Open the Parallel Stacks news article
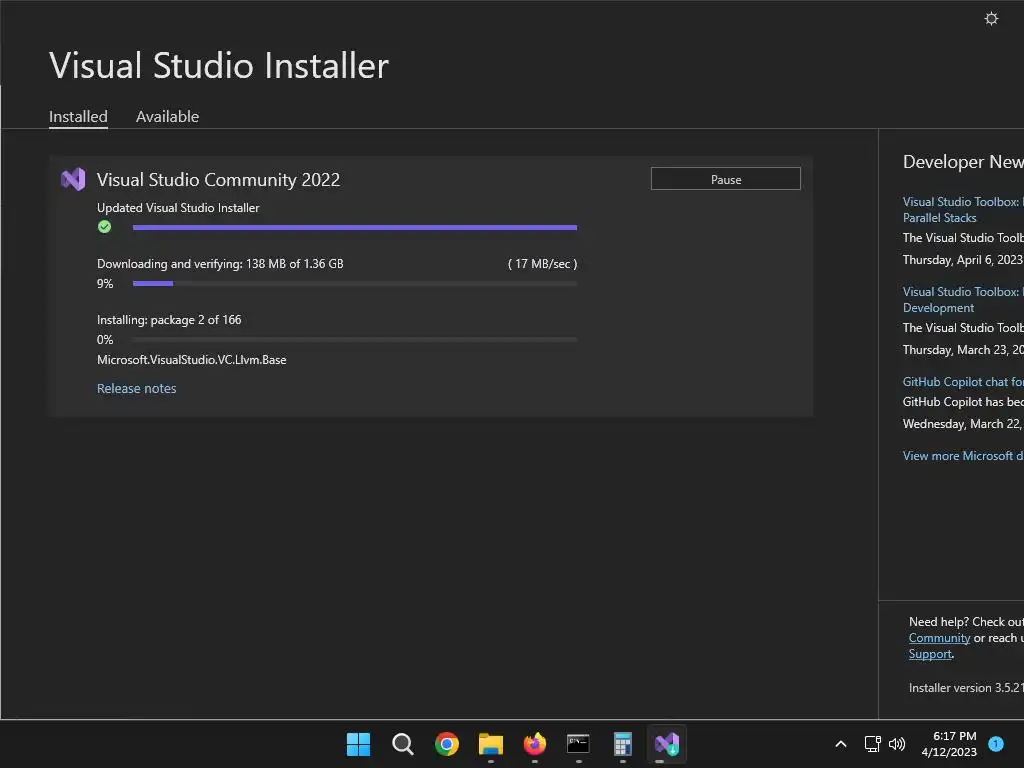 [x=963, y=210]
